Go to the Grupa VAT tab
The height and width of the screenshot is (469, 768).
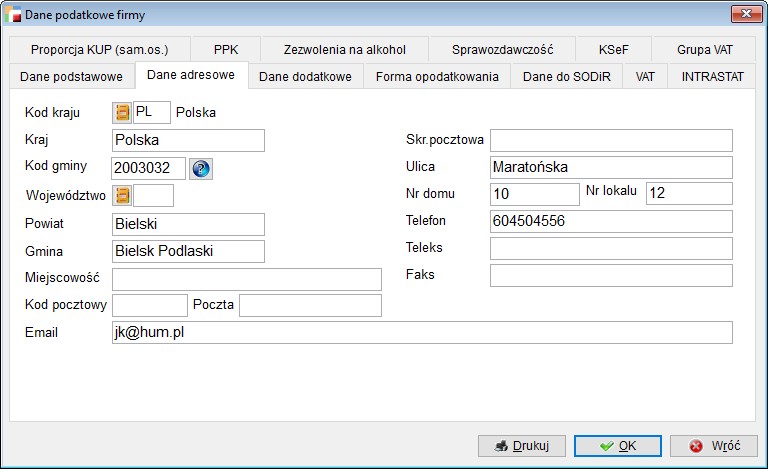704,49
